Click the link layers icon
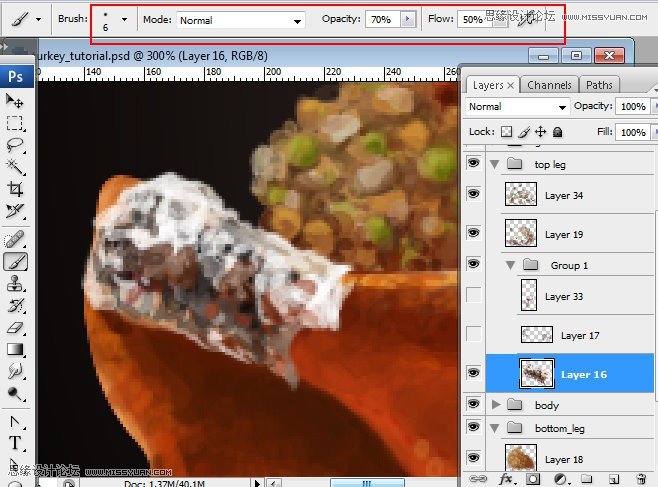 click(x=478, y=479)
